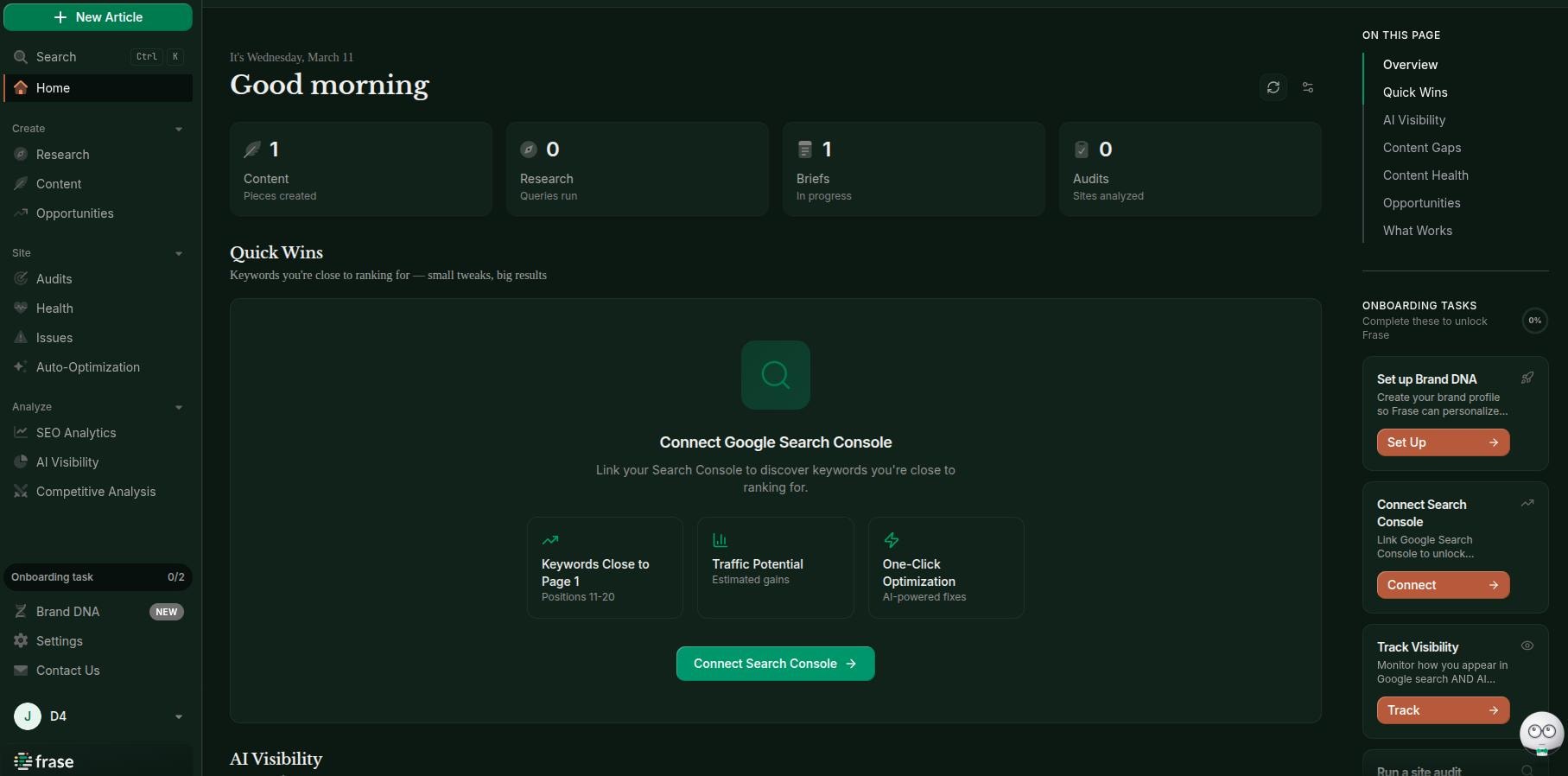Click the Briefs document stat icon
This screenshot has width=1568, height=776.
click(805, 149)
